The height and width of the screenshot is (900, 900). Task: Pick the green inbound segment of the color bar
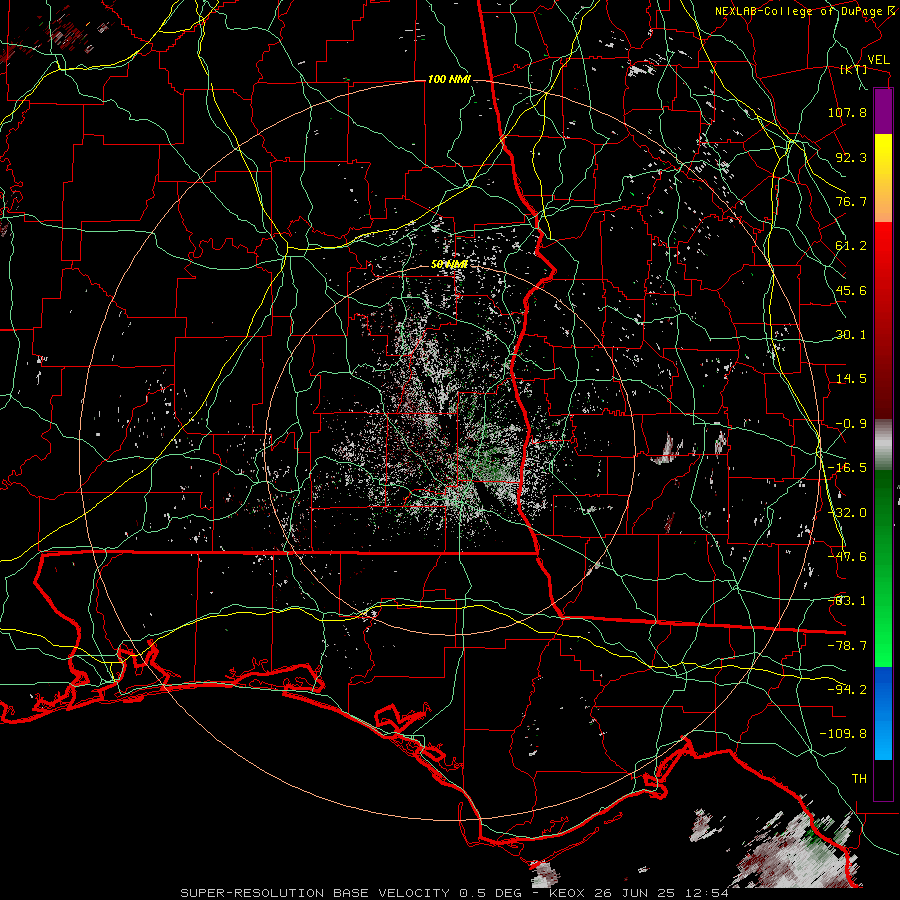point(883,568)
